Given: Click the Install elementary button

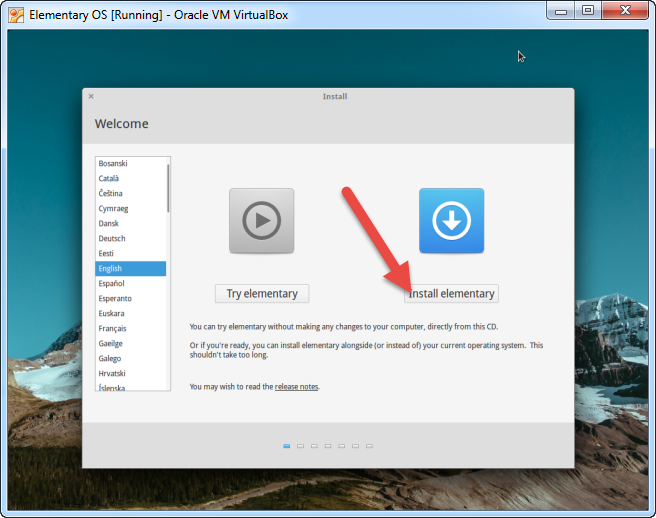Looking at the screenshot, I should click(451, 294).
